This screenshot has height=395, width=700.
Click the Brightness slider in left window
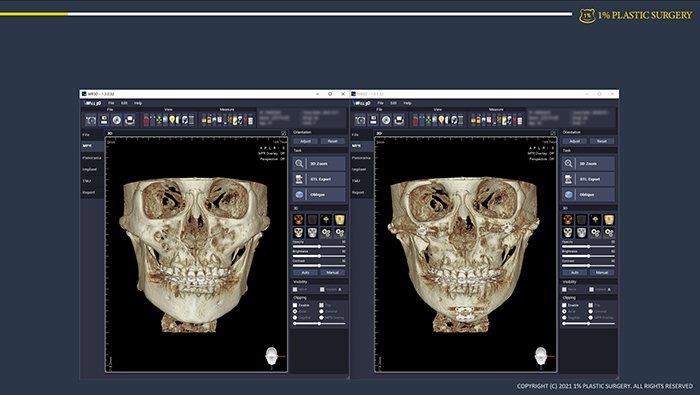319,256
